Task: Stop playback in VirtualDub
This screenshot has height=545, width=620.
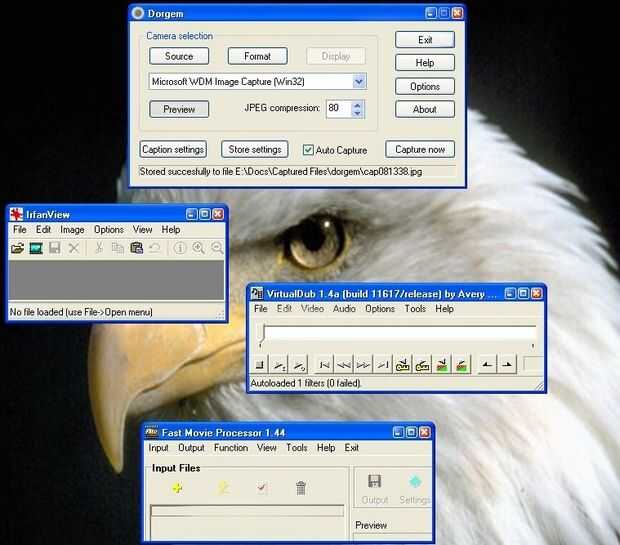Action: click(259, 365)
